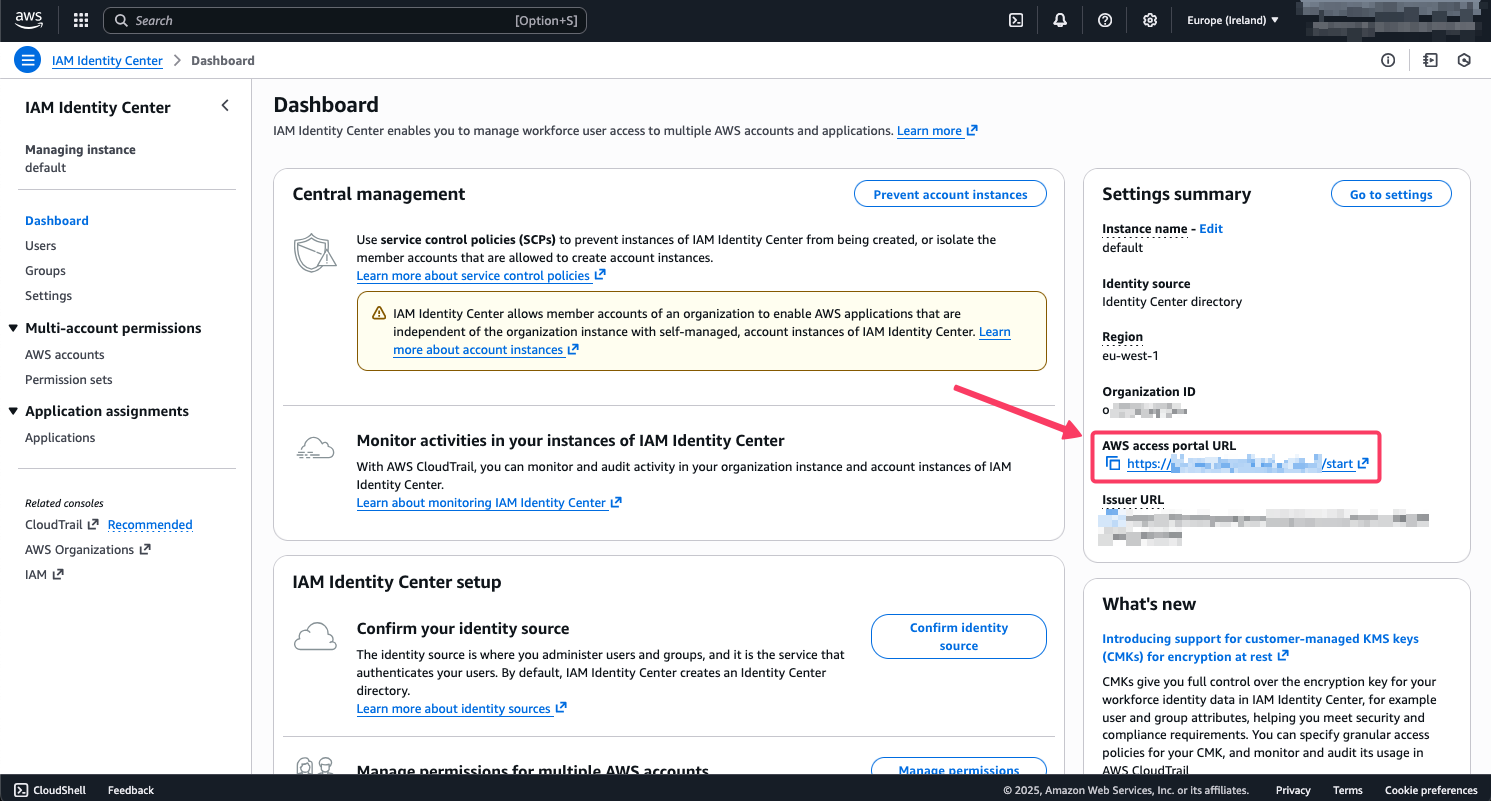Open the circular hamburger navigation menu
The height and width of the screenshot is (801, 1491).
[27, 60]
